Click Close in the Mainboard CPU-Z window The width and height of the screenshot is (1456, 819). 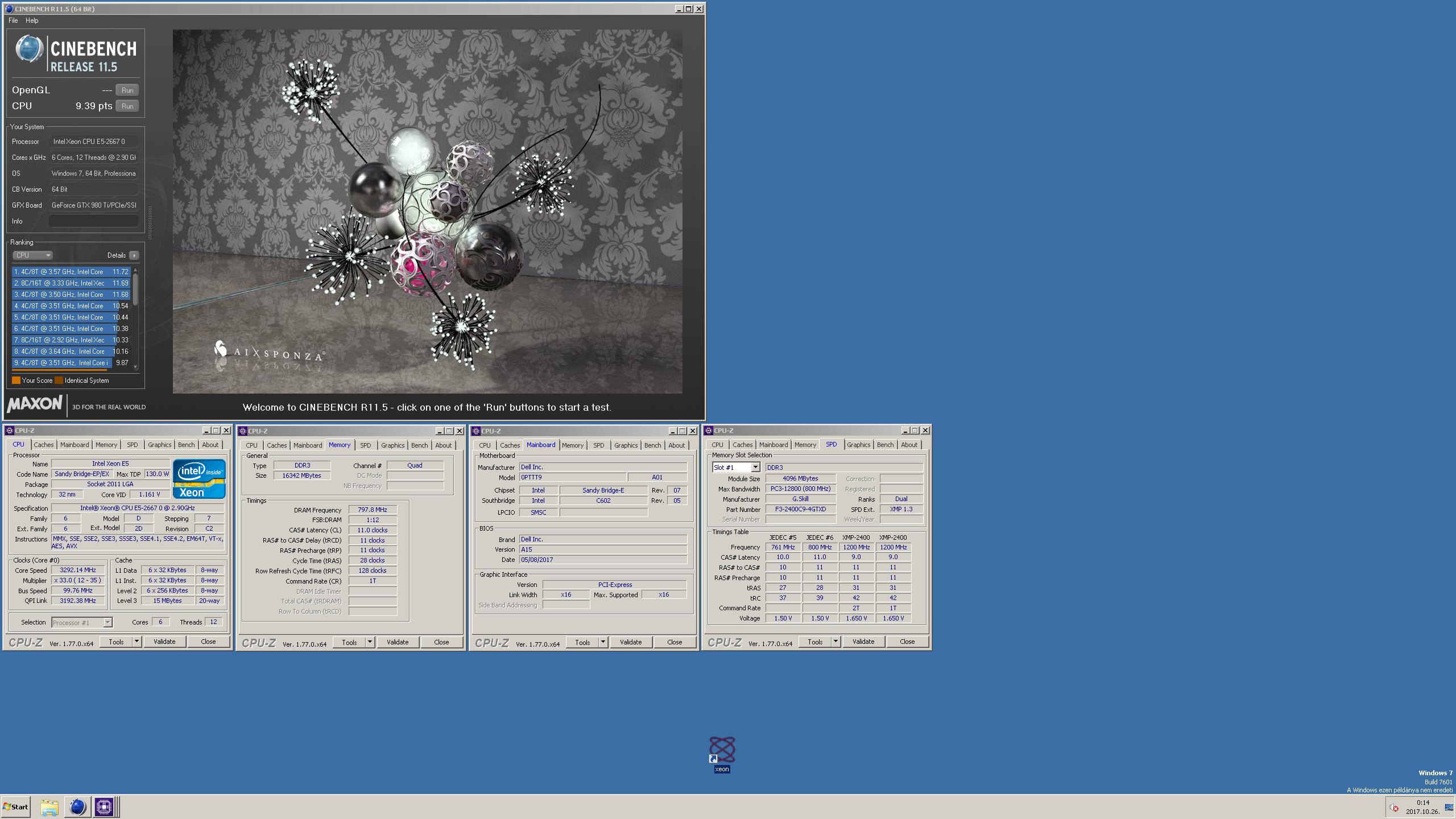(675, 642)
